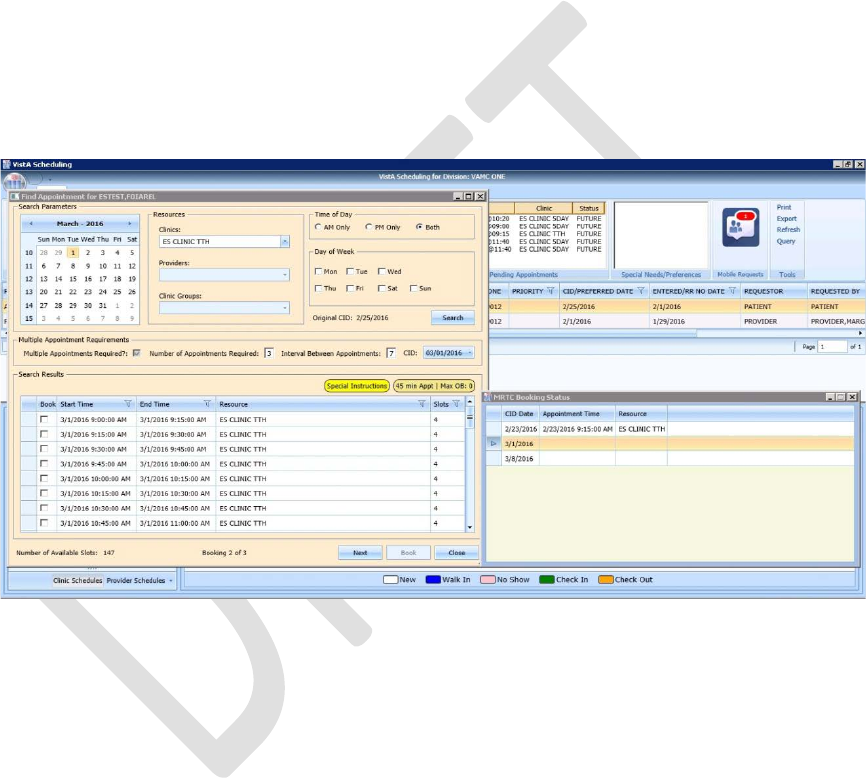866x778 pixels.
Task: Filter the End Time column
Action: (x=207, y=404)
